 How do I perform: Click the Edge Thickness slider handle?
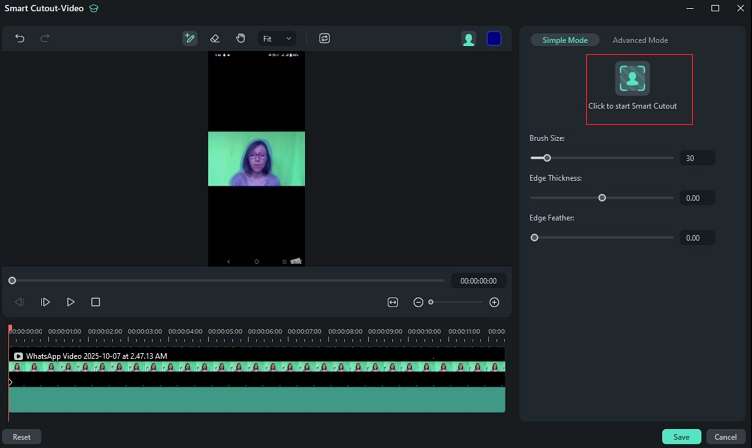[602, 198]
